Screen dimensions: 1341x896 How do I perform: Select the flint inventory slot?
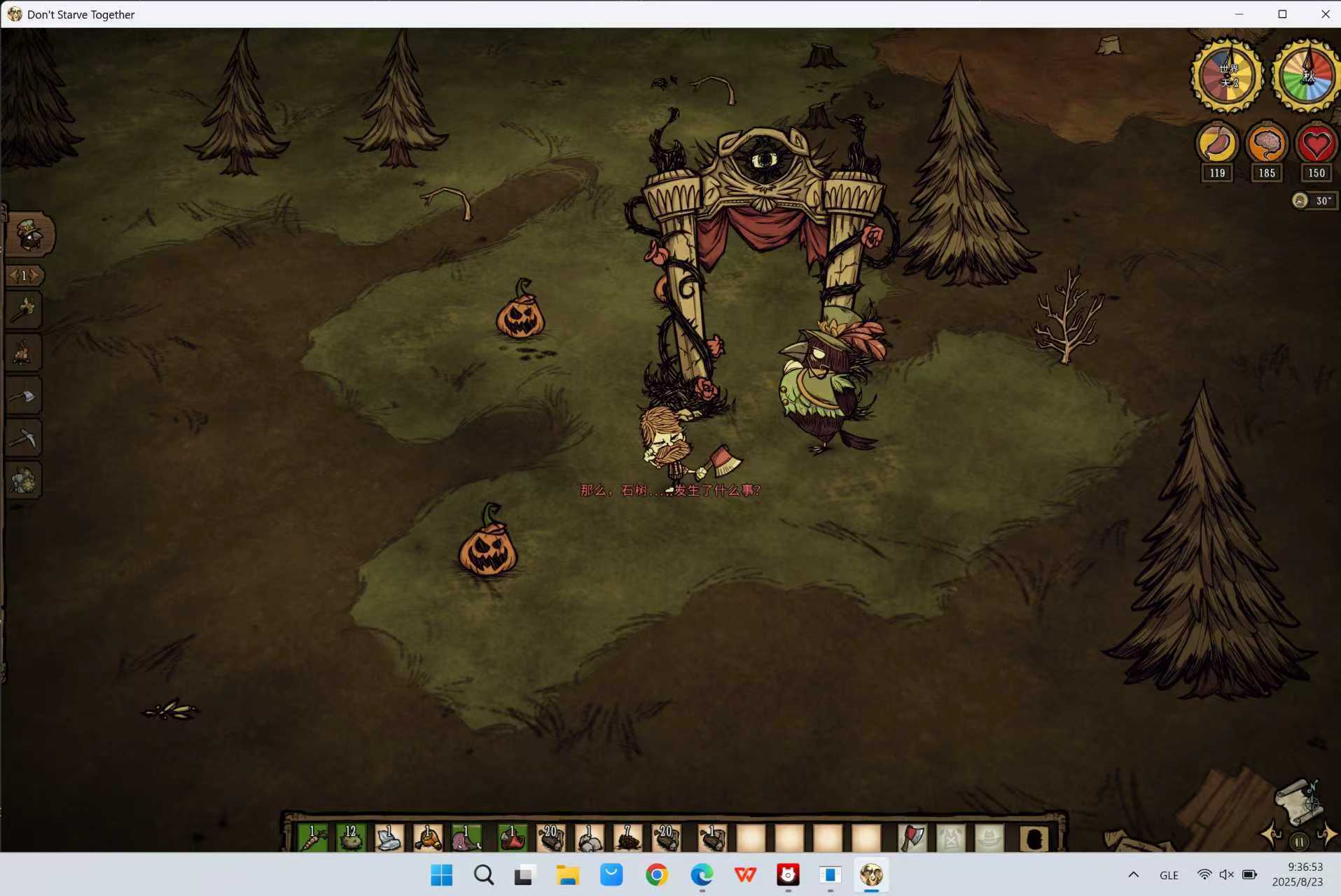point(389,837)
